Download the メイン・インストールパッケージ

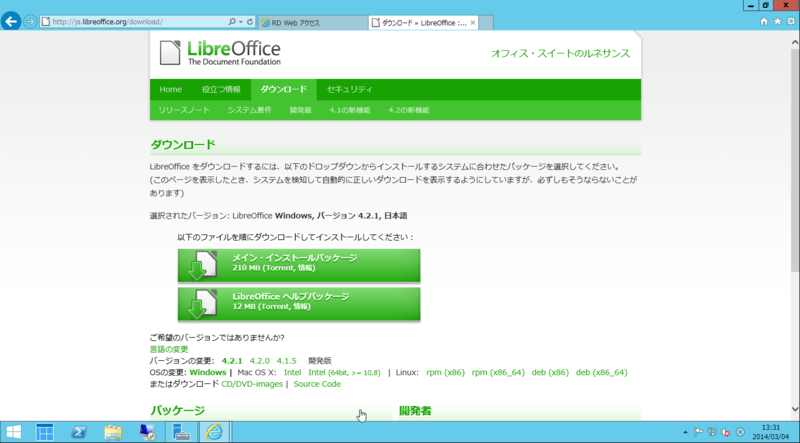click(299, 265)
